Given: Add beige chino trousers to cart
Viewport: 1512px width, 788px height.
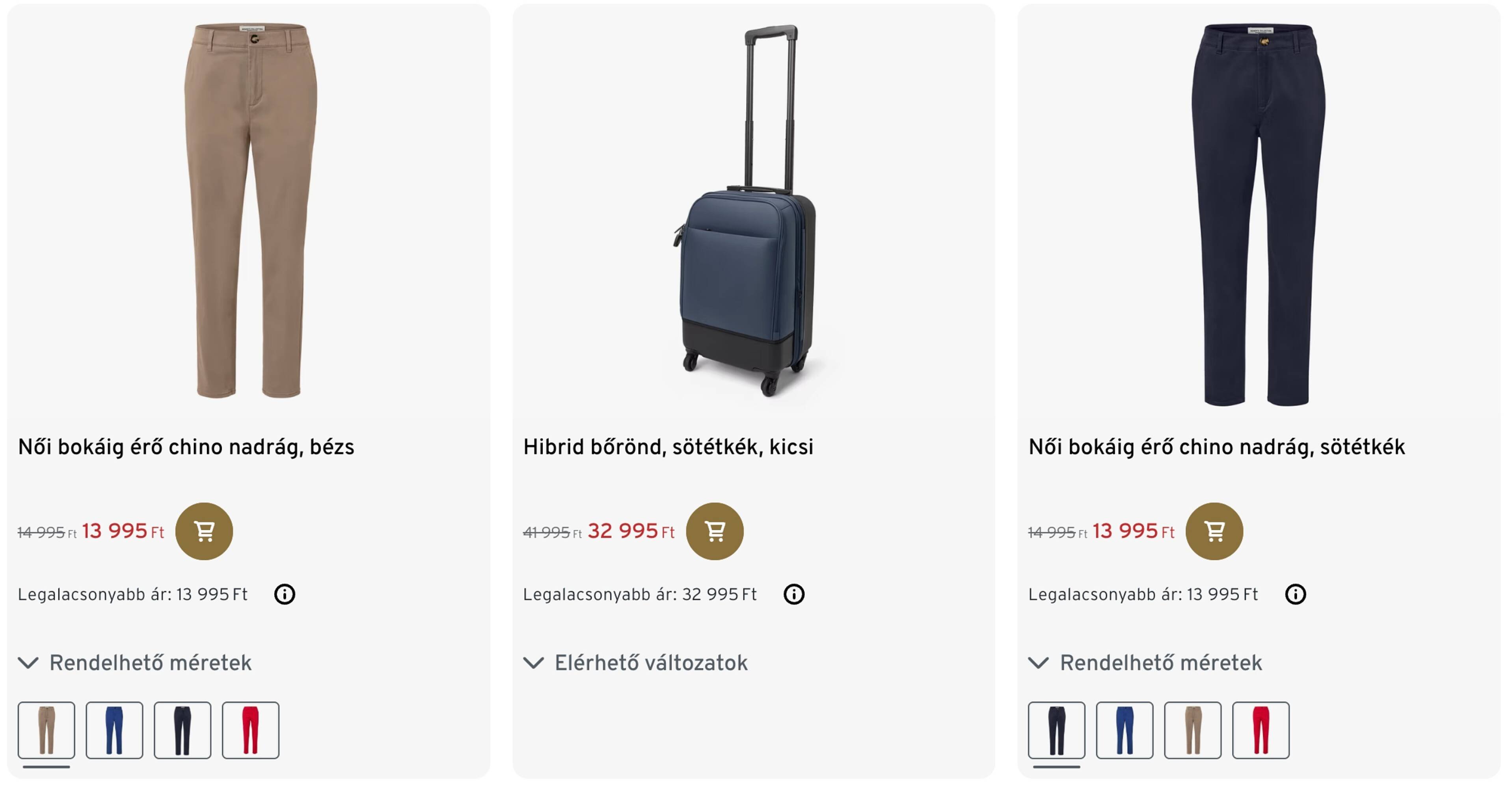Looking at the screenshot, I should [x=204, y=531].
